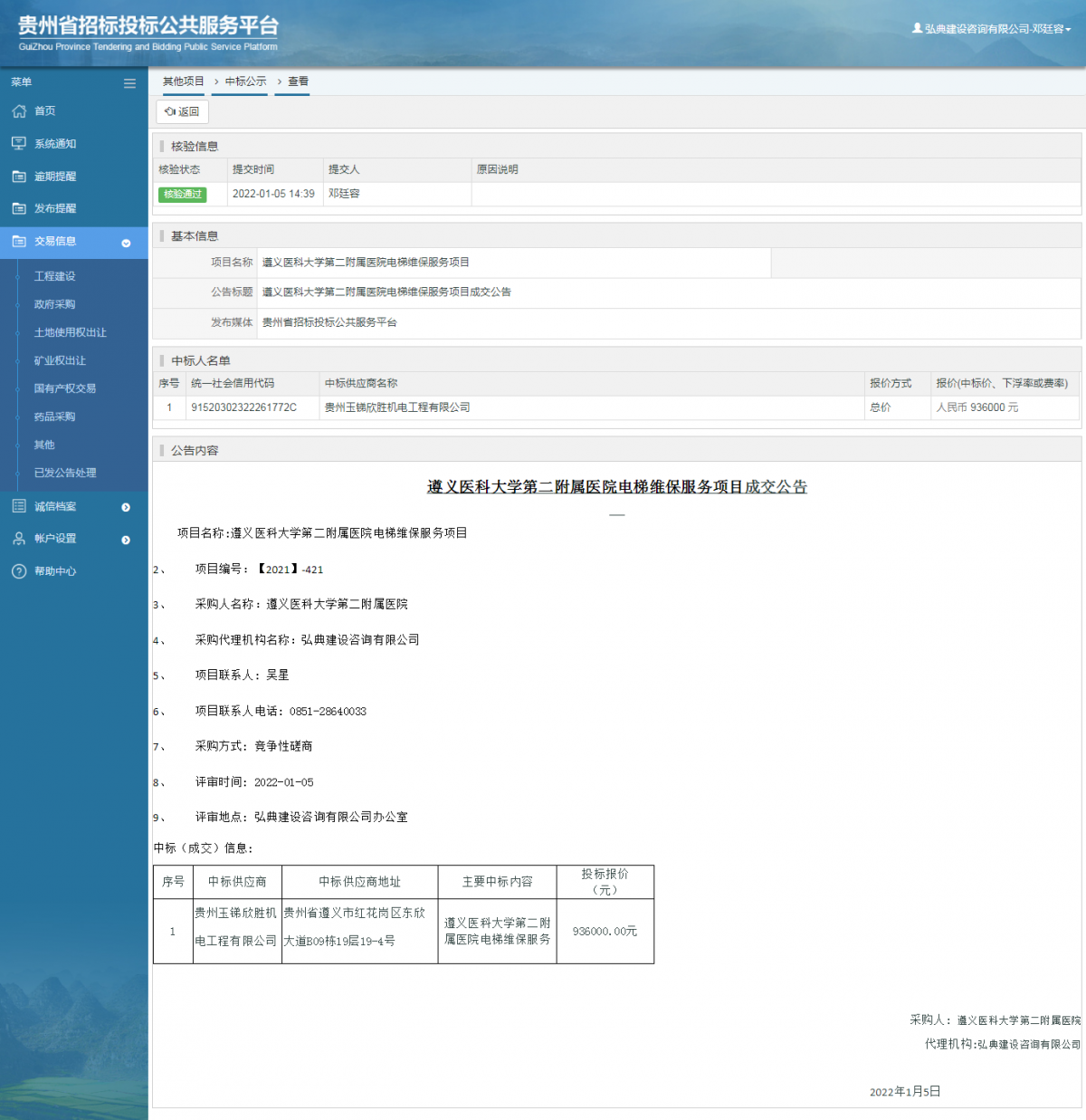
Task: Click the bid price 936000.00元 cell
Action: [605, 931]
